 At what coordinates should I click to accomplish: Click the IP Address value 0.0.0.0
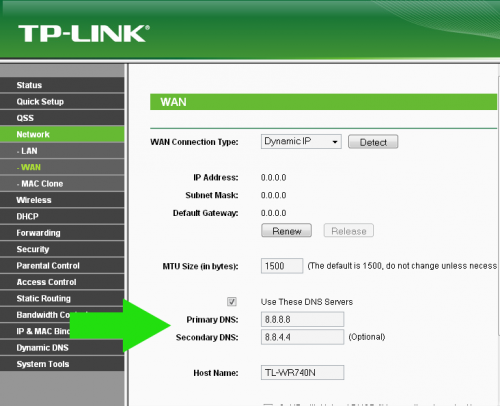(273, 177)
